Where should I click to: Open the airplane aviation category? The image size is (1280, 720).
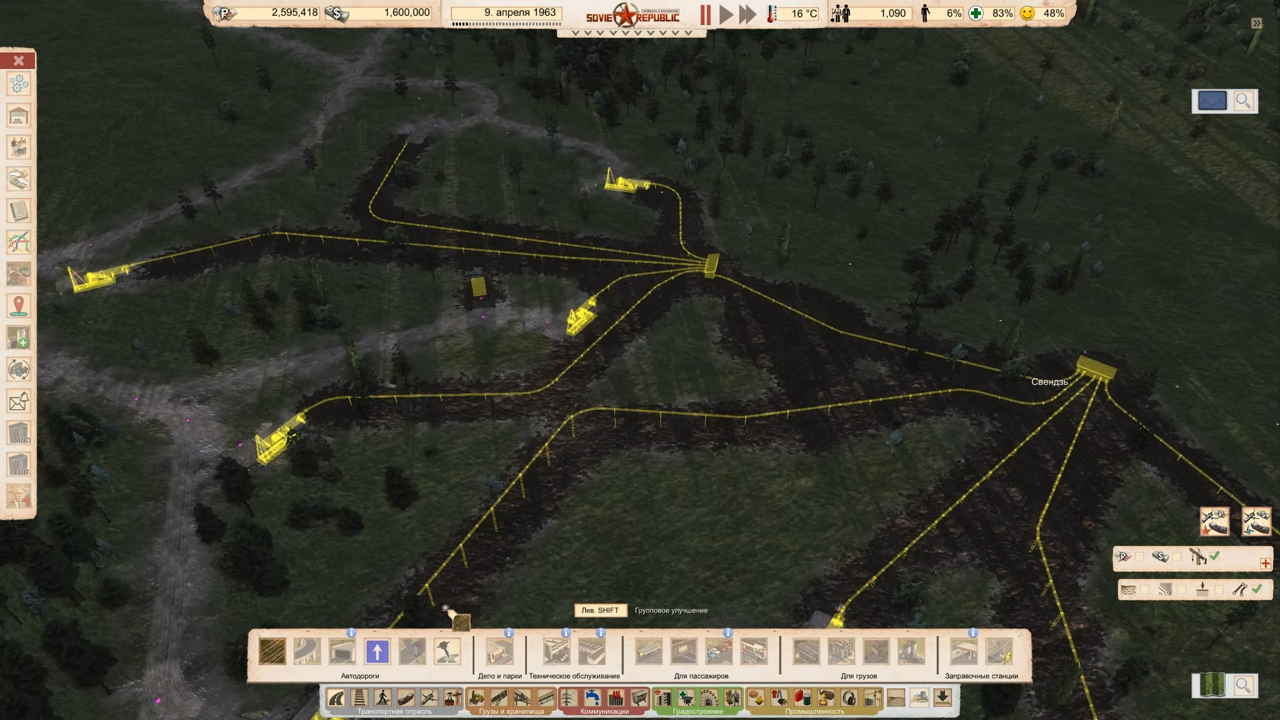tap(429, 697)
